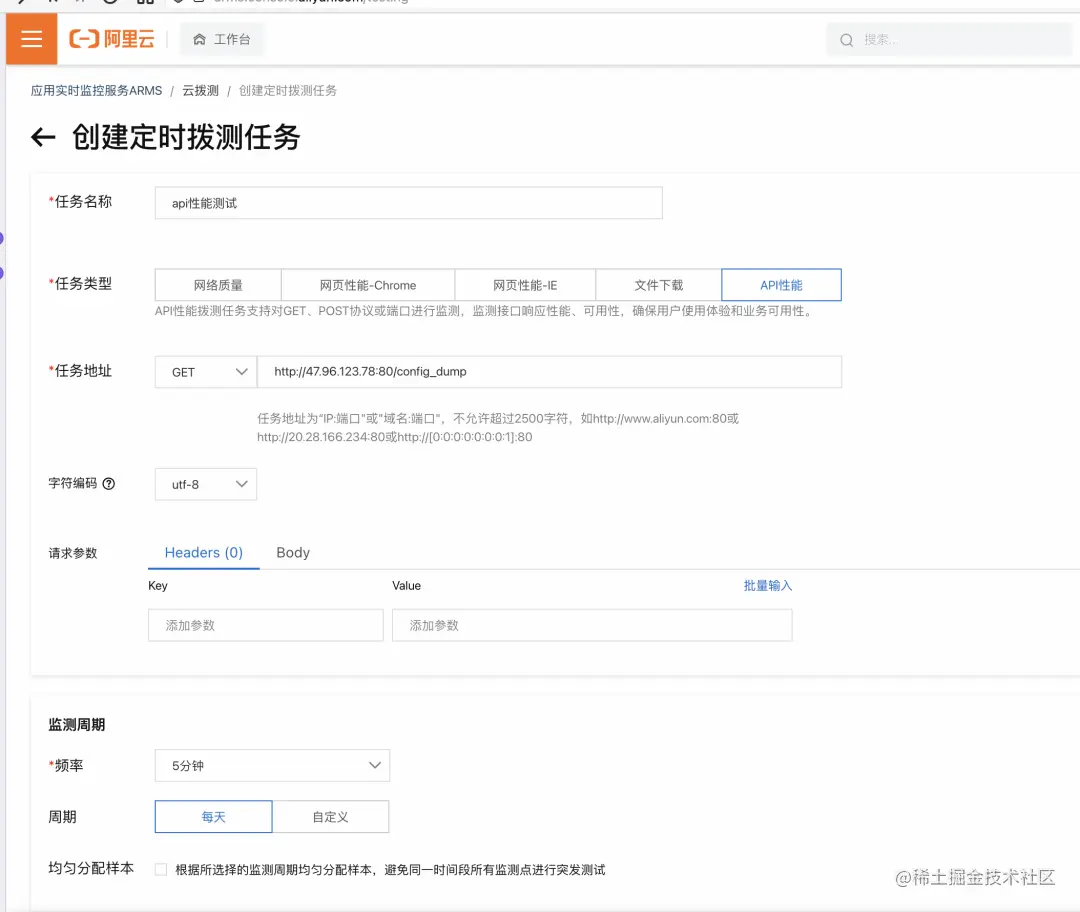
Task: Select 网页性能-IE task type
Action: point(525,285)
